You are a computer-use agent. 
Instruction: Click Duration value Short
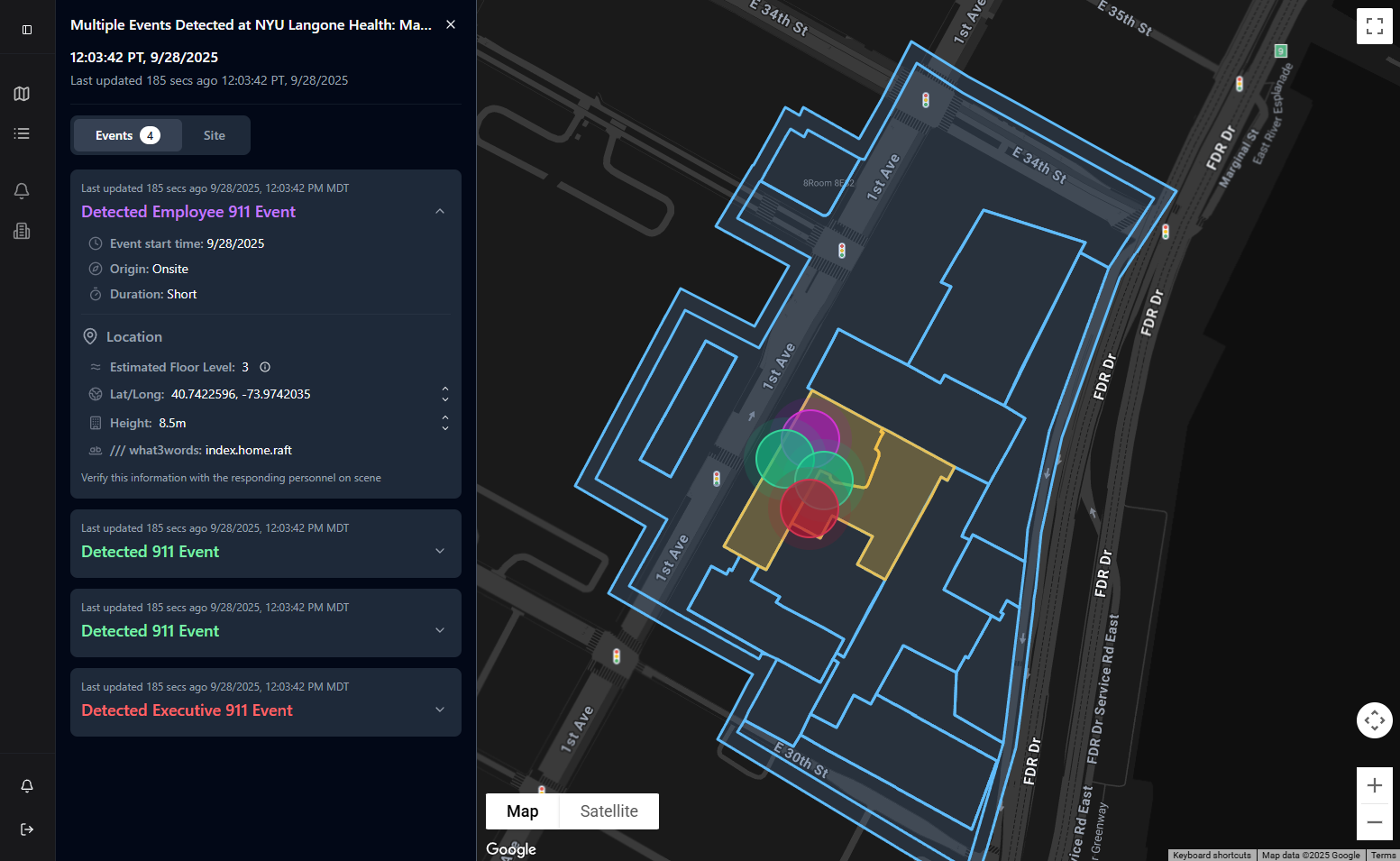(181, 294)
